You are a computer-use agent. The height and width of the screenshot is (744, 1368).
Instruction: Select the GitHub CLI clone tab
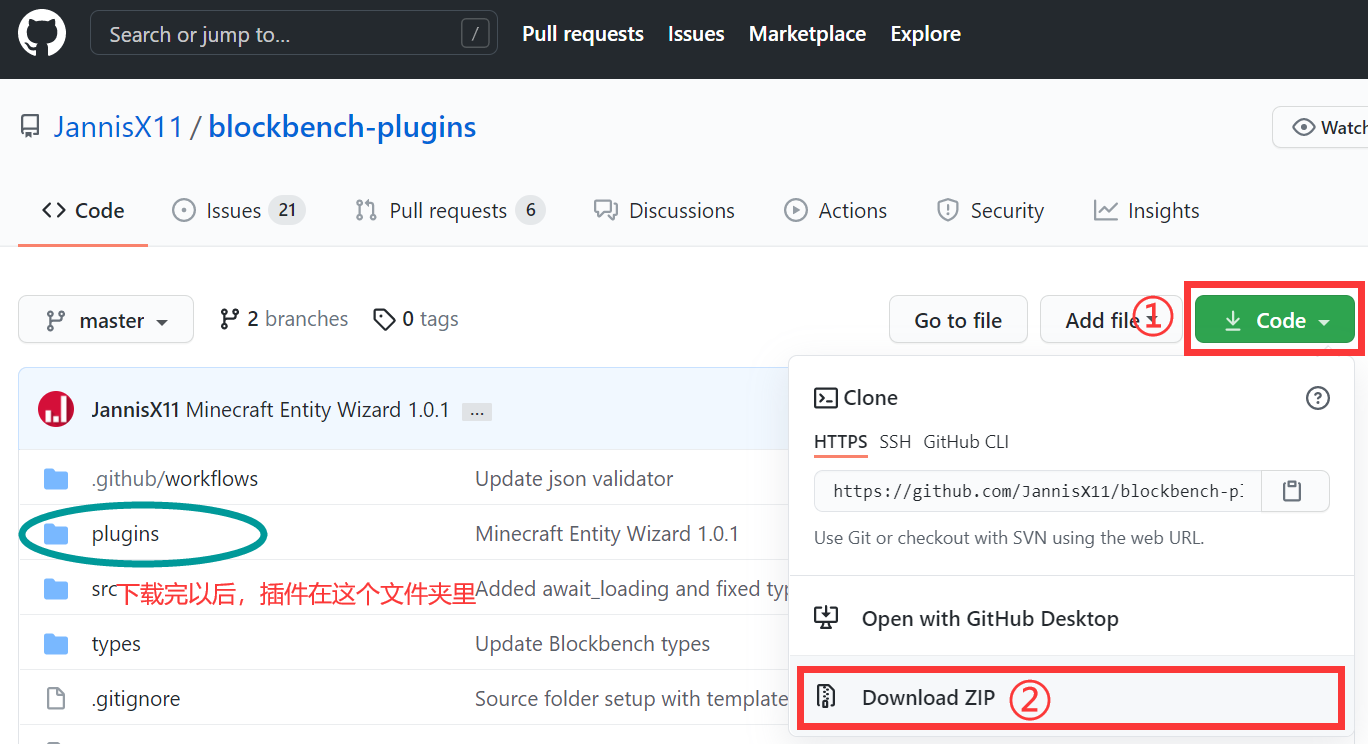(x=966, y=442)
